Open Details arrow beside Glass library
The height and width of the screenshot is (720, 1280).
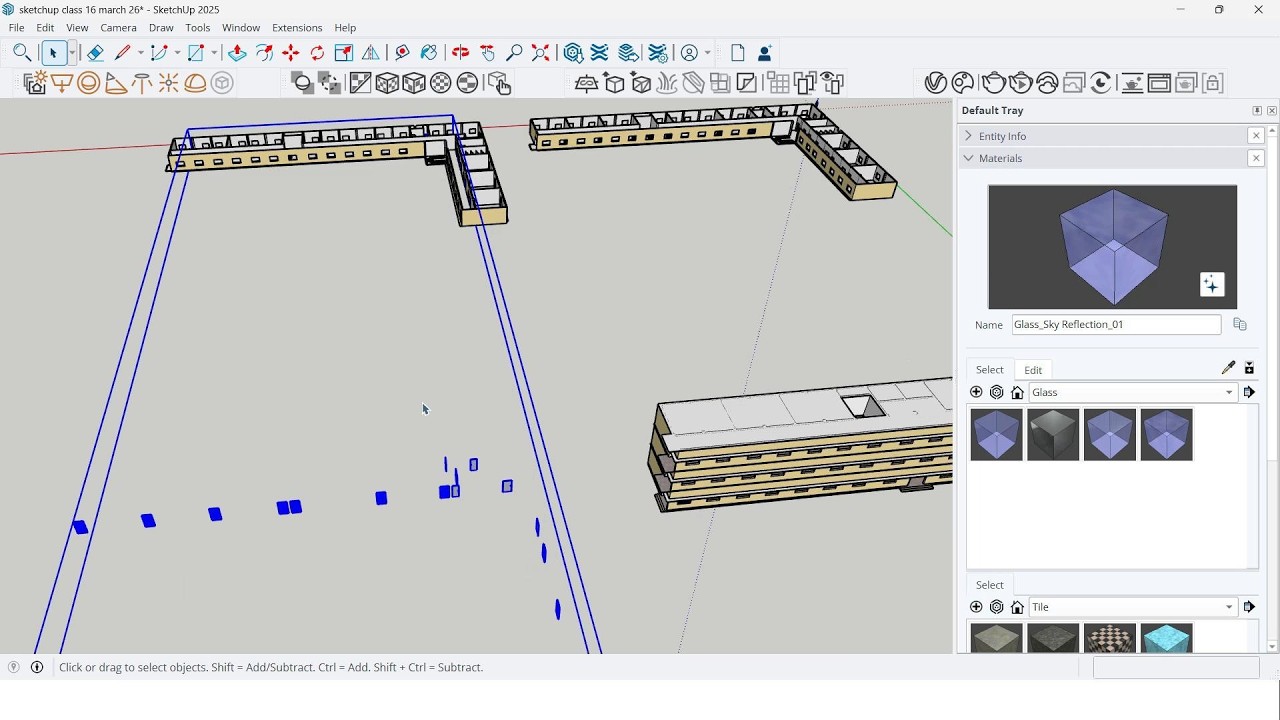coord(1249,393)
